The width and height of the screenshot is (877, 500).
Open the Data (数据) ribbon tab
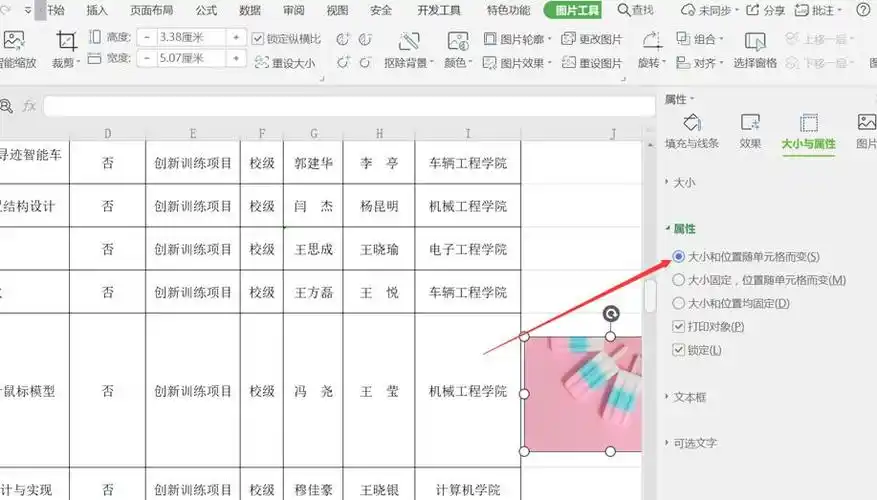click(x=250, y=10)
